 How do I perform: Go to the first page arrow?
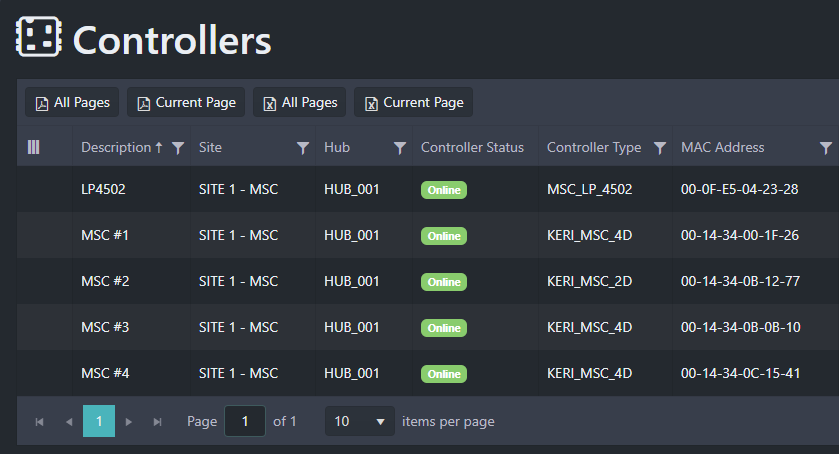40,422
